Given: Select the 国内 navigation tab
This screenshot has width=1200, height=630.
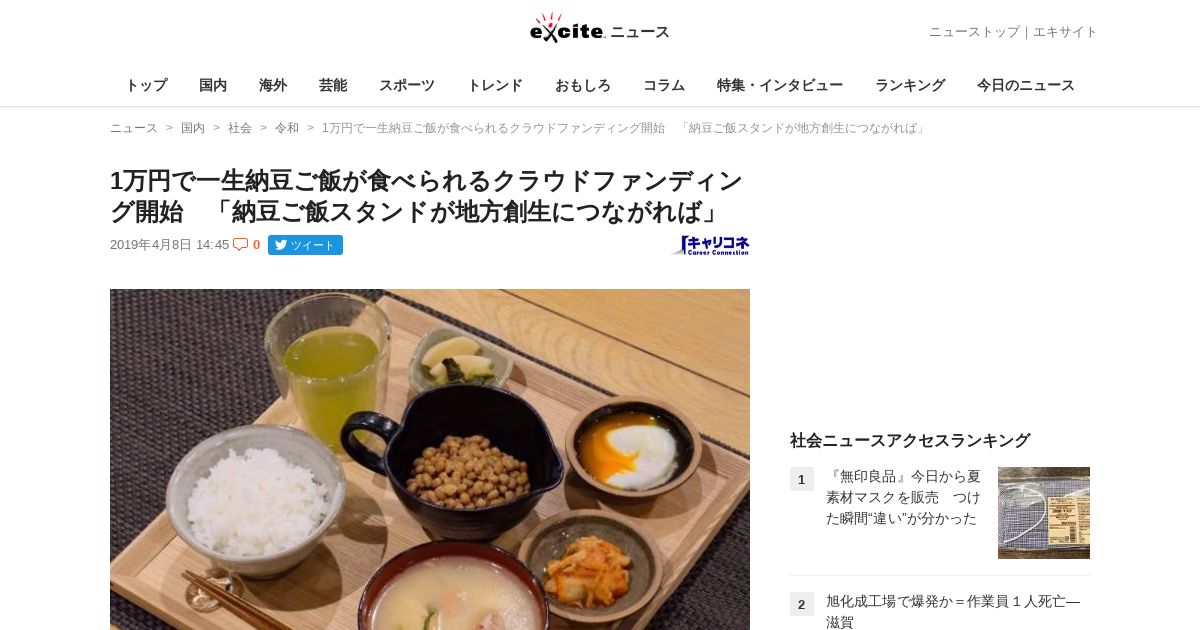Looking at the screenshot, I should click(213, 85).
